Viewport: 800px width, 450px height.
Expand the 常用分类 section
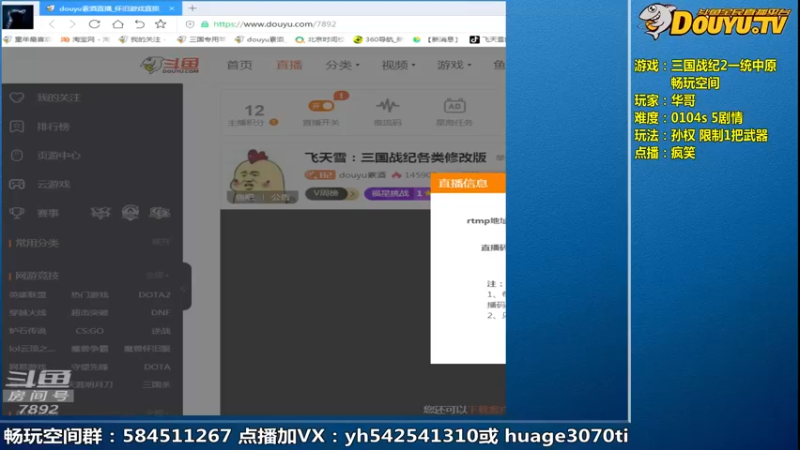pyautogui.click(x=160, y=242)
